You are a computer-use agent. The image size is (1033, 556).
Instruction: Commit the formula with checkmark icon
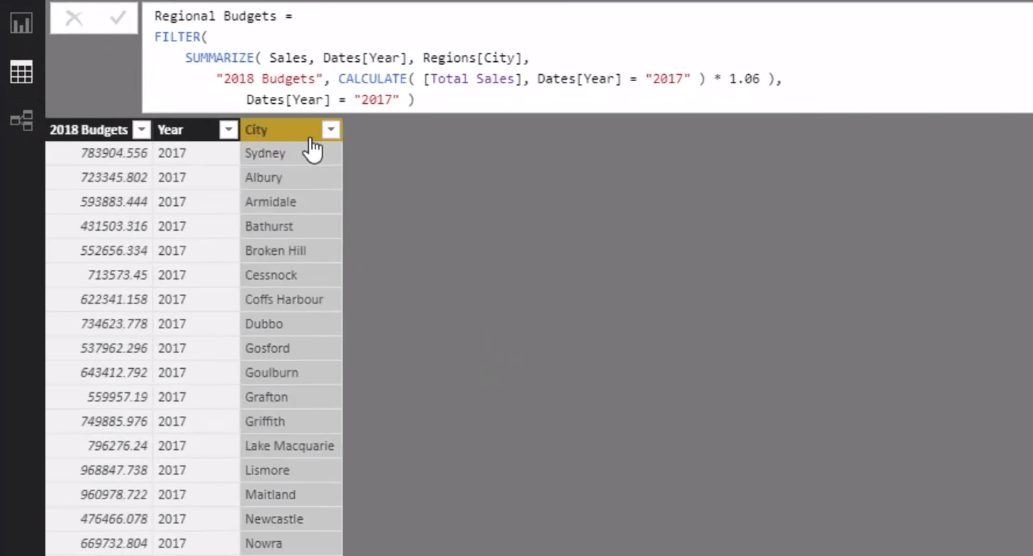click(117, 18)
